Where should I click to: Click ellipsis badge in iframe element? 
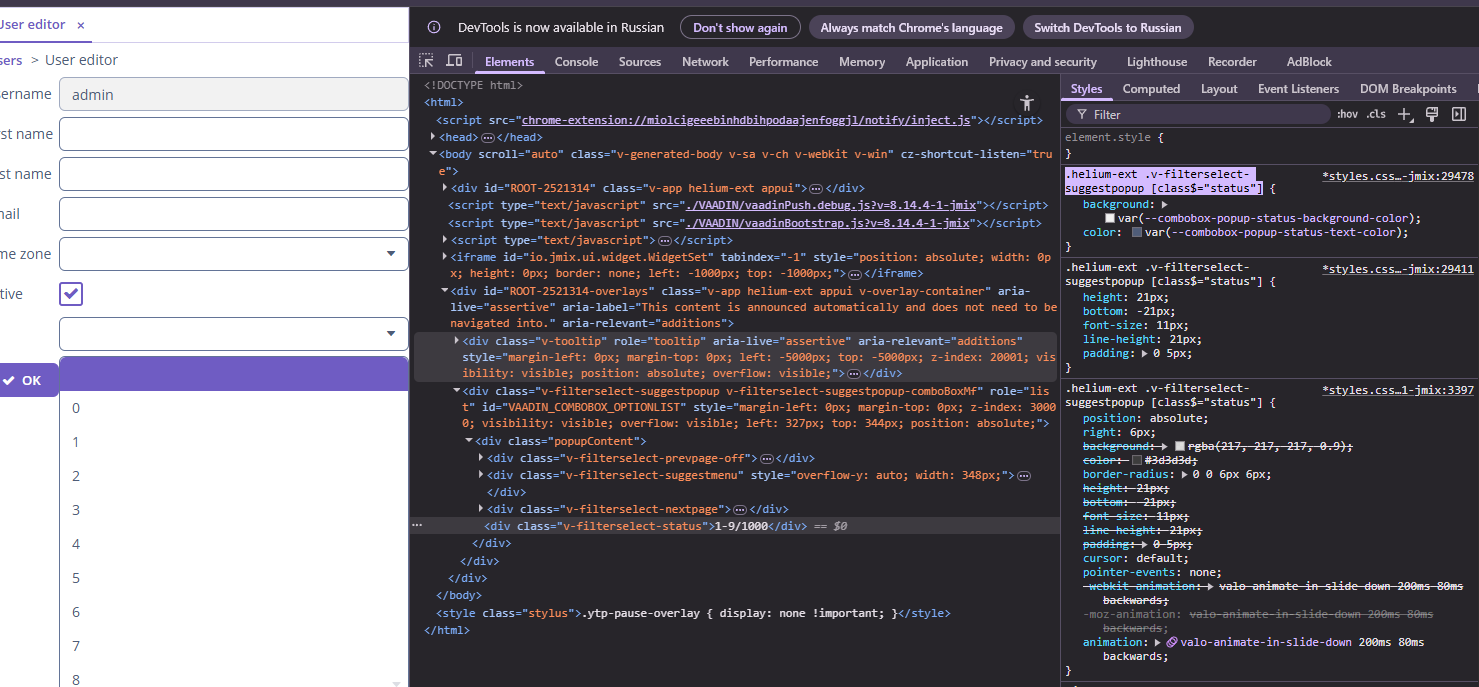coord(856,274)
